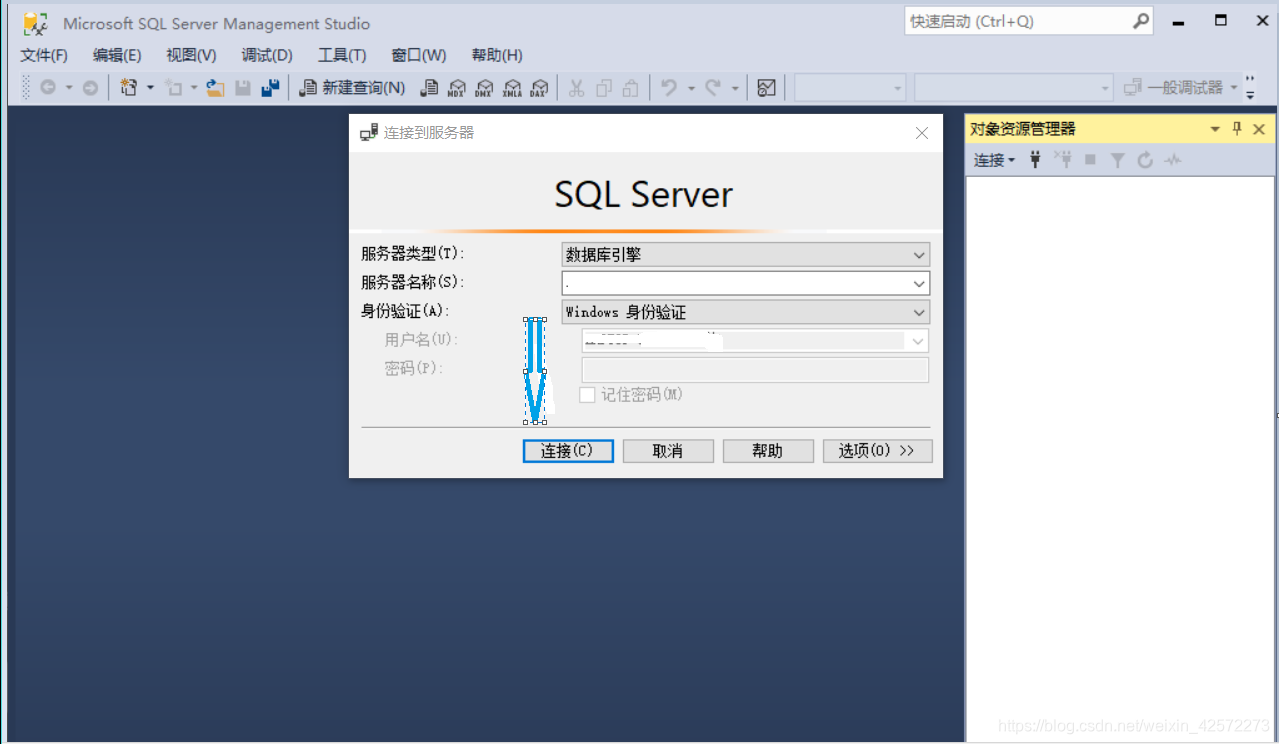Open the 视图(V) menu

(x=191, y=55)
